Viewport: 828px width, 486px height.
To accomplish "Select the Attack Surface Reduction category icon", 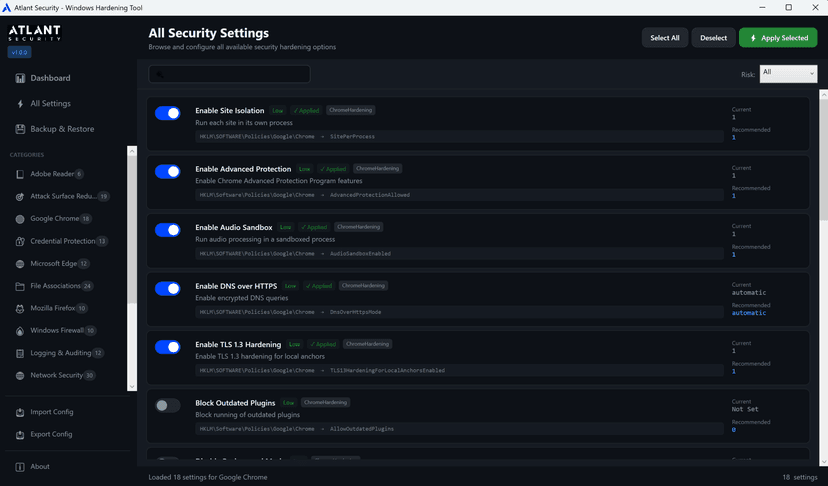I will (20, 197).
